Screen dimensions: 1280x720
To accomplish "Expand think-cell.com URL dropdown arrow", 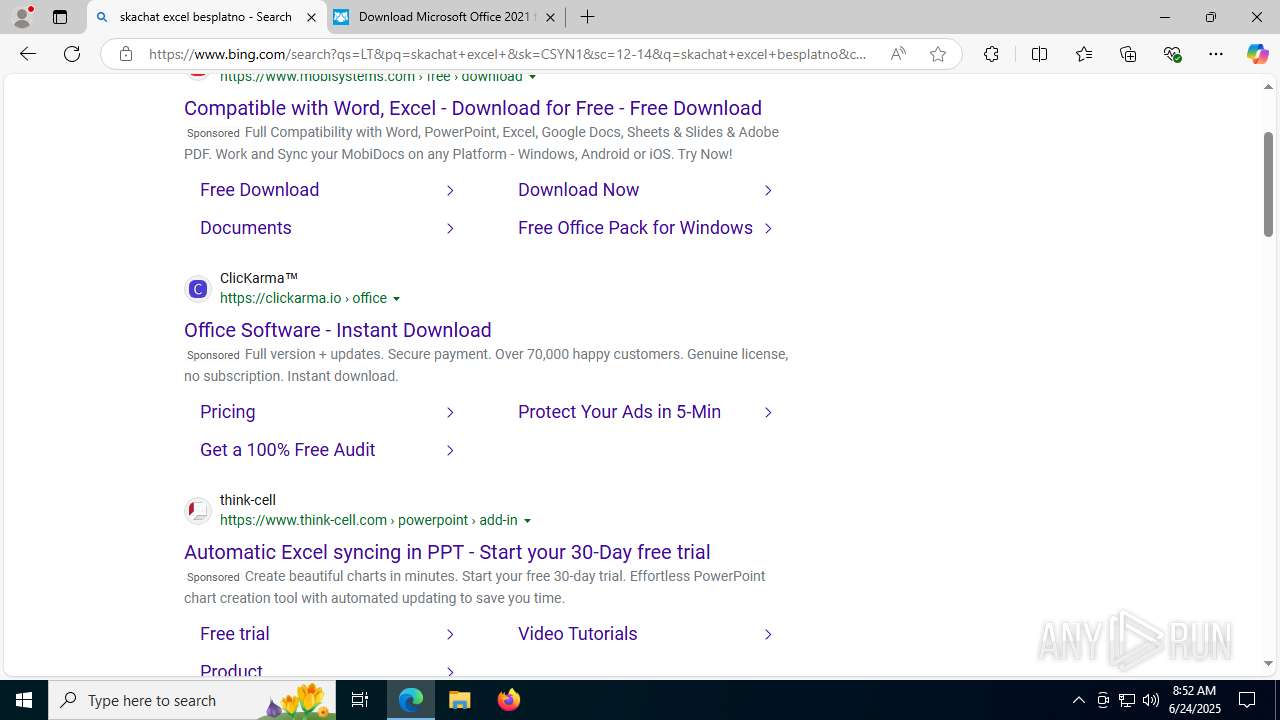I will [527, 521].
